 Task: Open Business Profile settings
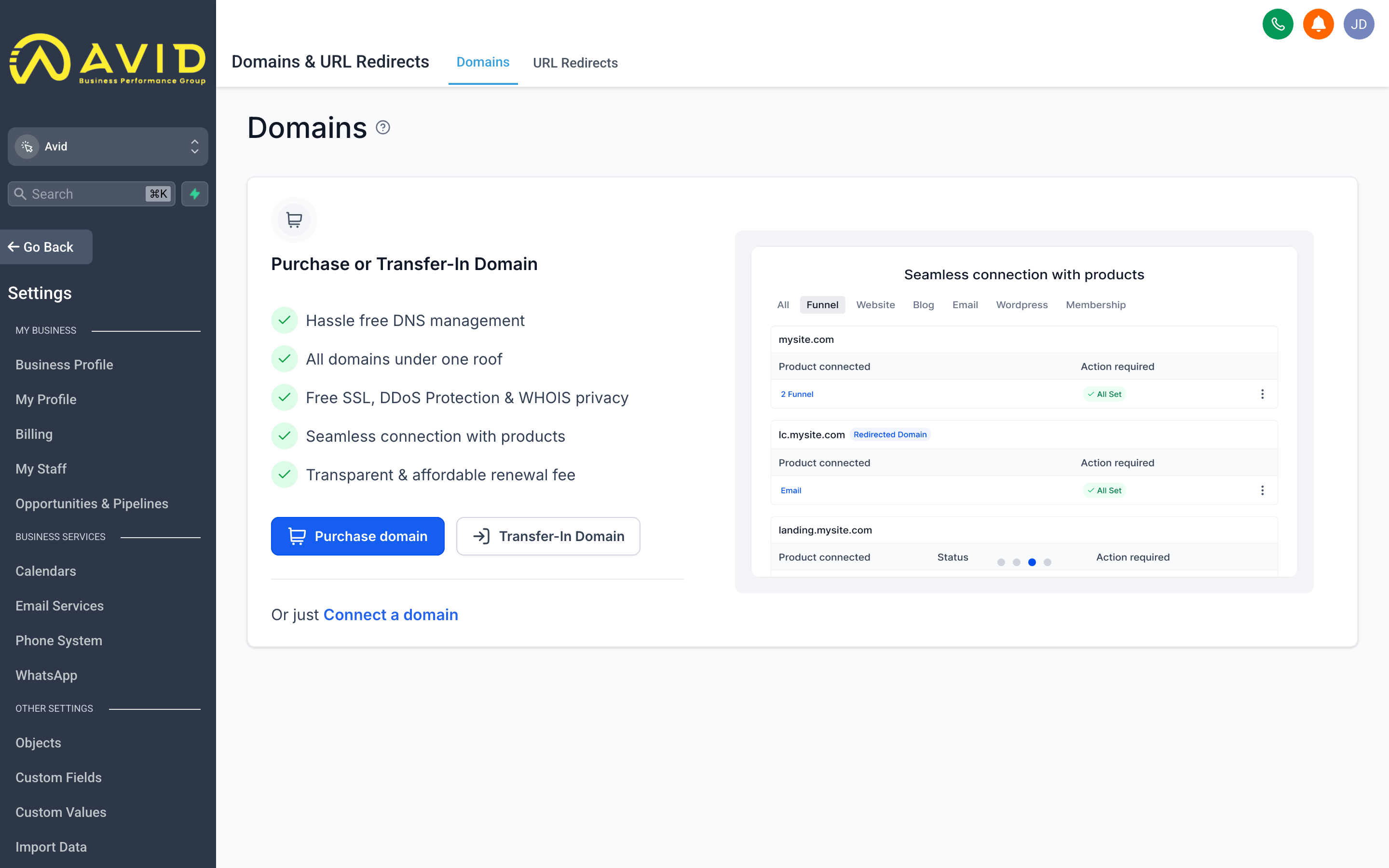(x=64, y=365)
